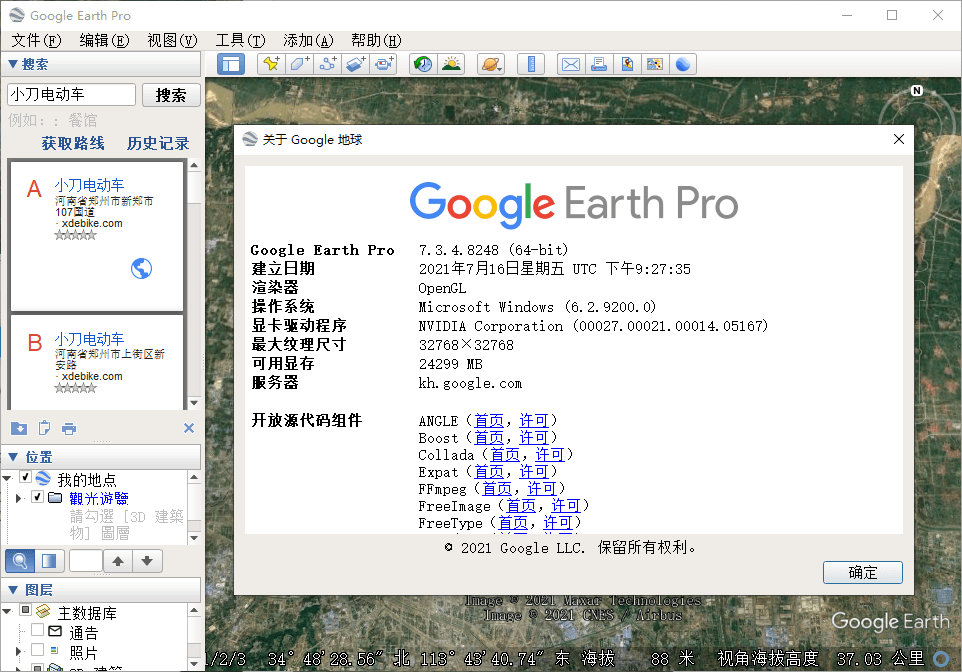Expand the 觀光游覽 folder
962x672 pixels.
coord(18,498)
